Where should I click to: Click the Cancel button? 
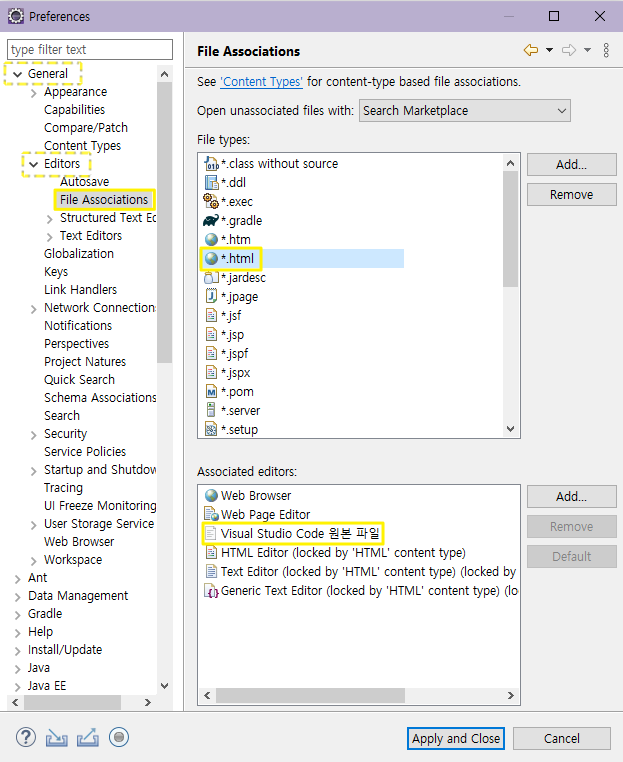click(x=562, y=739)
